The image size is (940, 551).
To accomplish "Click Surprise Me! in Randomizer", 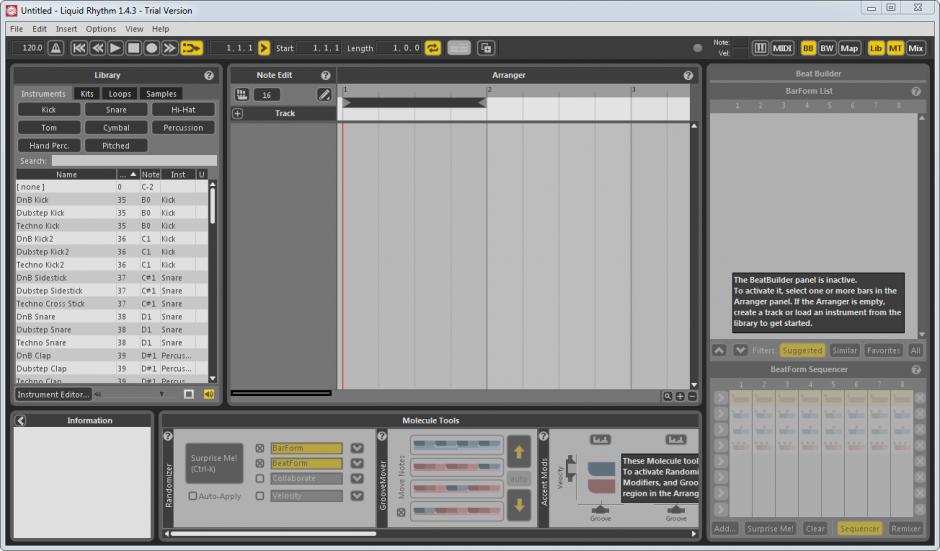I will (x=214, y=463).
